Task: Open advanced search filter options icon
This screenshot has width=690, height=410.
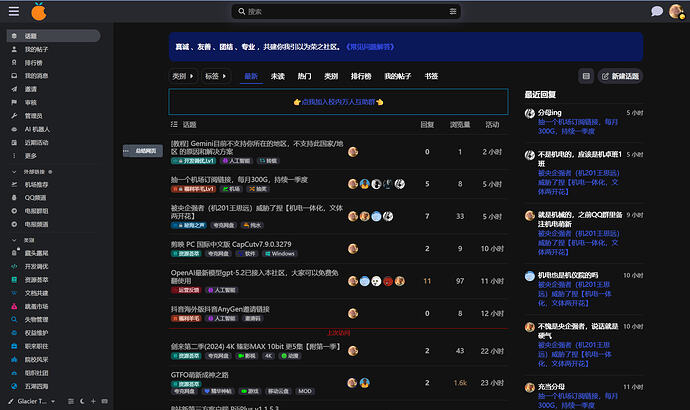Action: (x=455, y=12)
